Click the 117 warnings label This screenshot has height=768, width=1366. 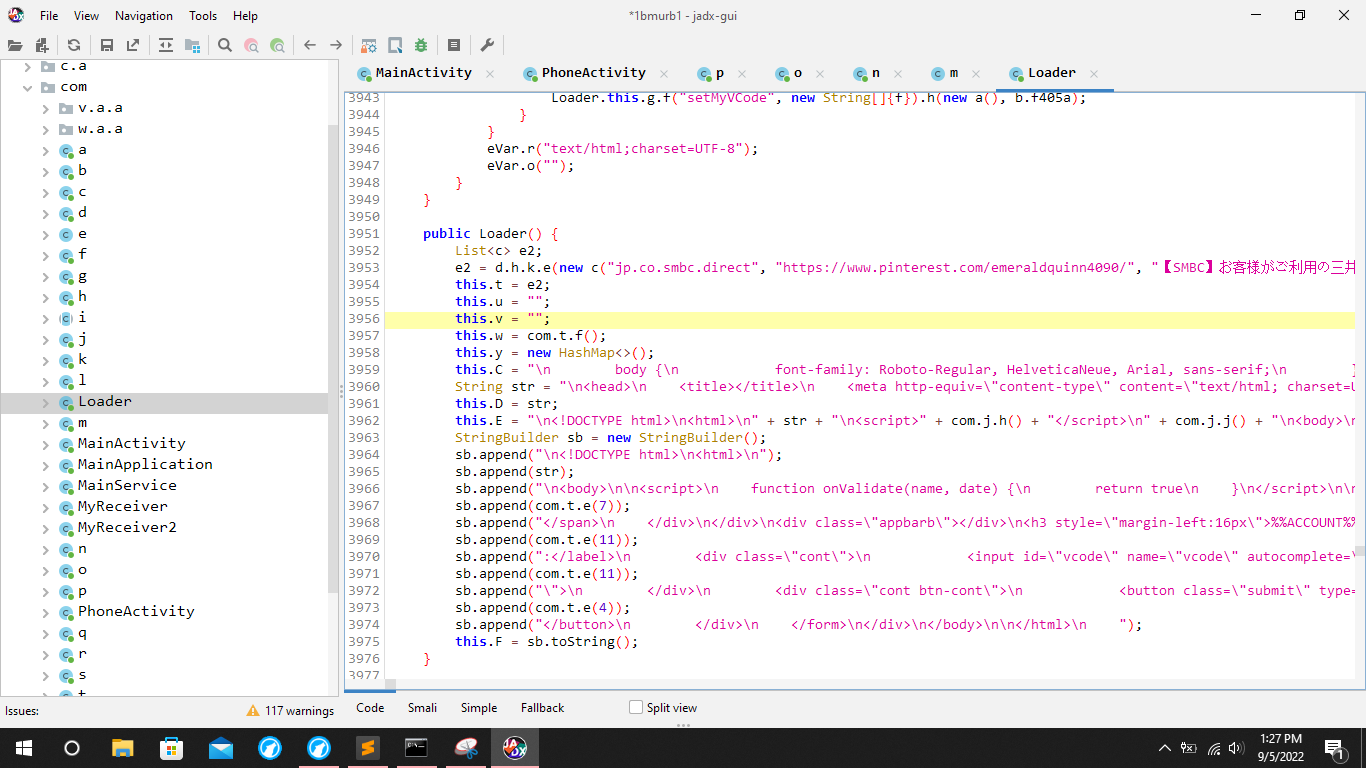click(299, 711)
